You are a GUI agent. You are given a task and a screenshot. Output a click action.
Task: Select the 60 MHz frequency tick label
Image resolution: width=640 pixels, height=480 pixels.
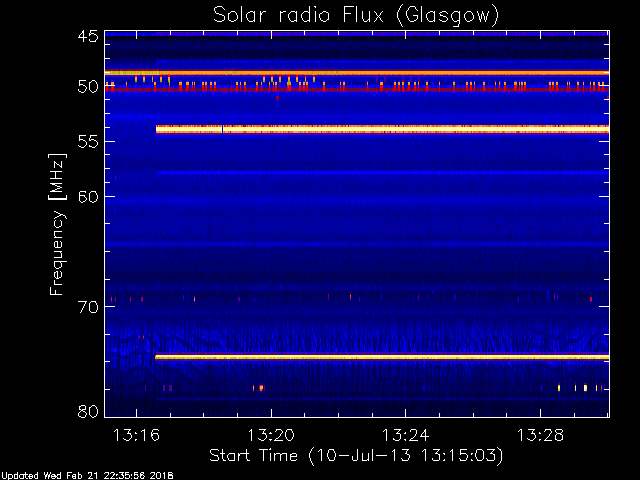pyautogui.click(x=87, y=197)
